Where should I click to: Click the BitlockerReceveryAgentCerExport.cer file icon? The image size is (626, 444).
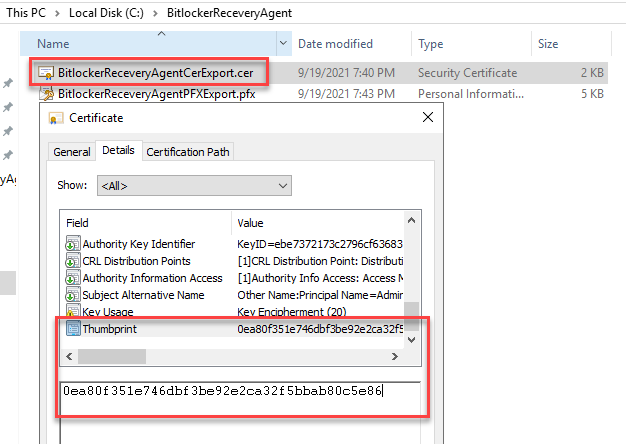click(x=46, y=73)
